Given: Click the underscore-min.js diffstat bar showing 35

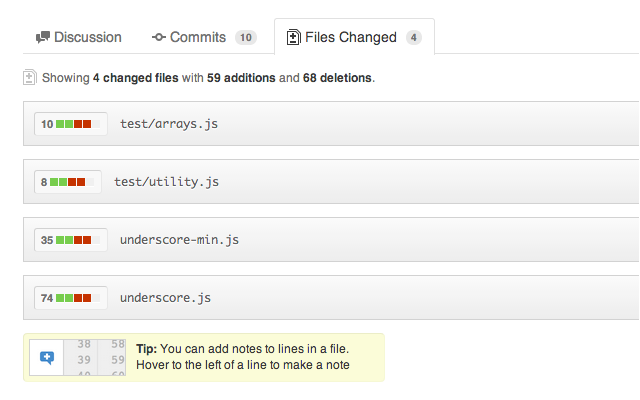Looking at the screenshot, I should [69, 240].
